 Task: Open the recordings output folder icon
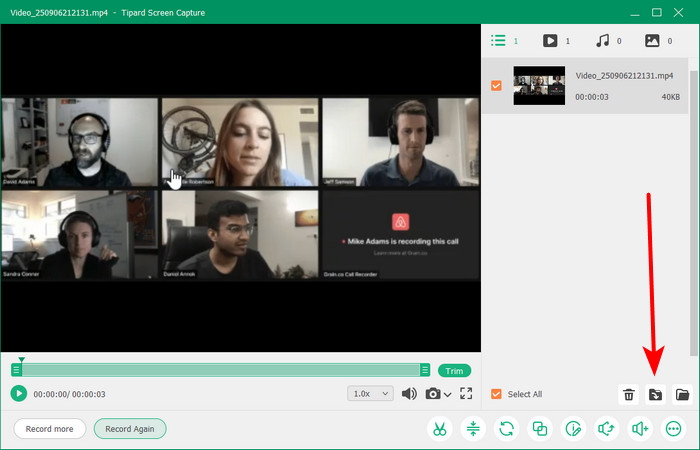coord(682,394)
